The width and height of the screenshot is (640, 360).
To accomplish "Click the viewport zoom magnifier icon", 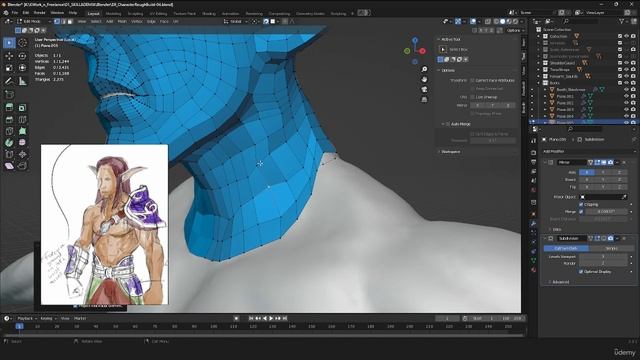I will 424,69.
